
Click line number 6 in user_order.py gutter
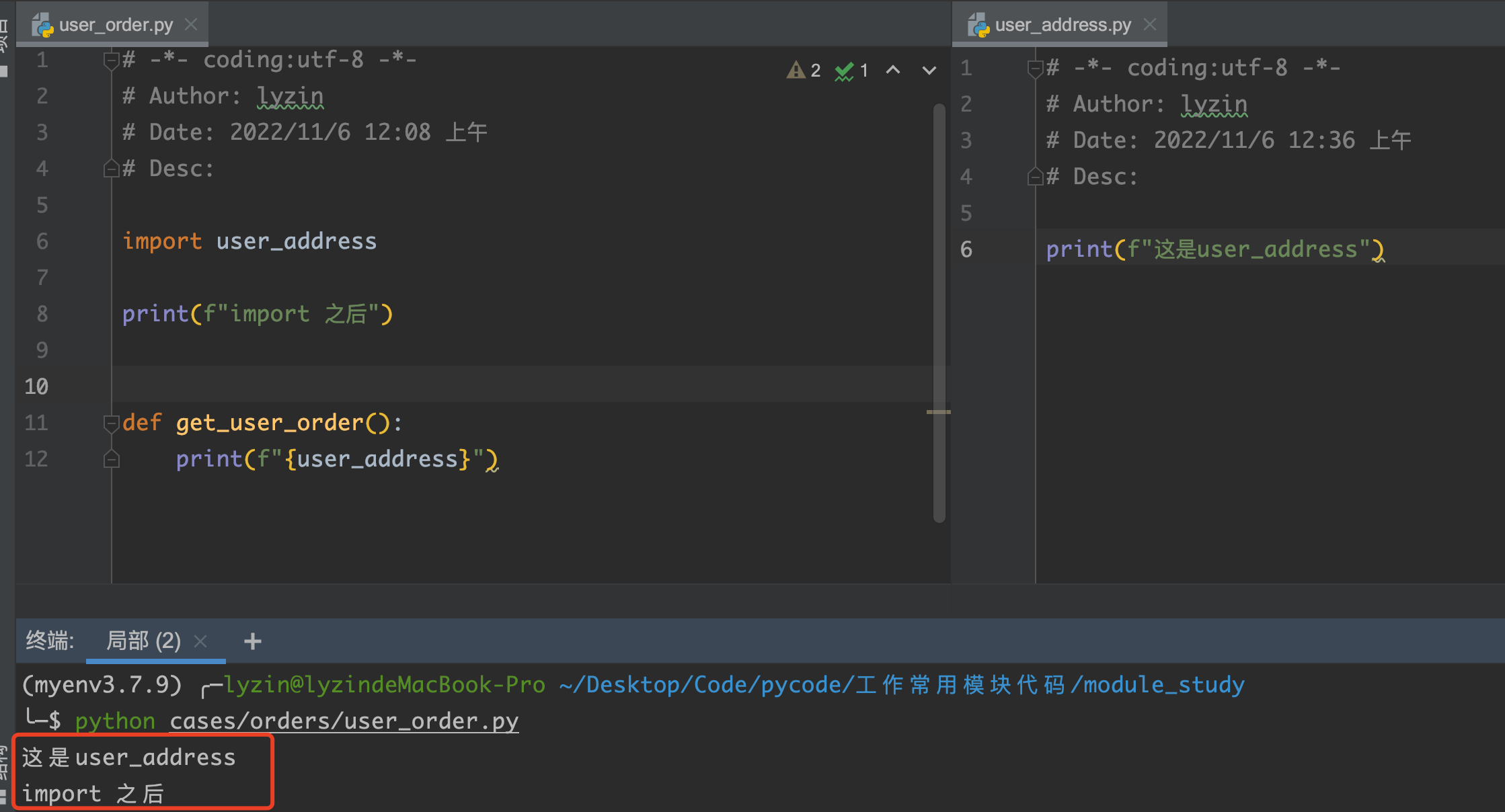[x=42, y=241]
